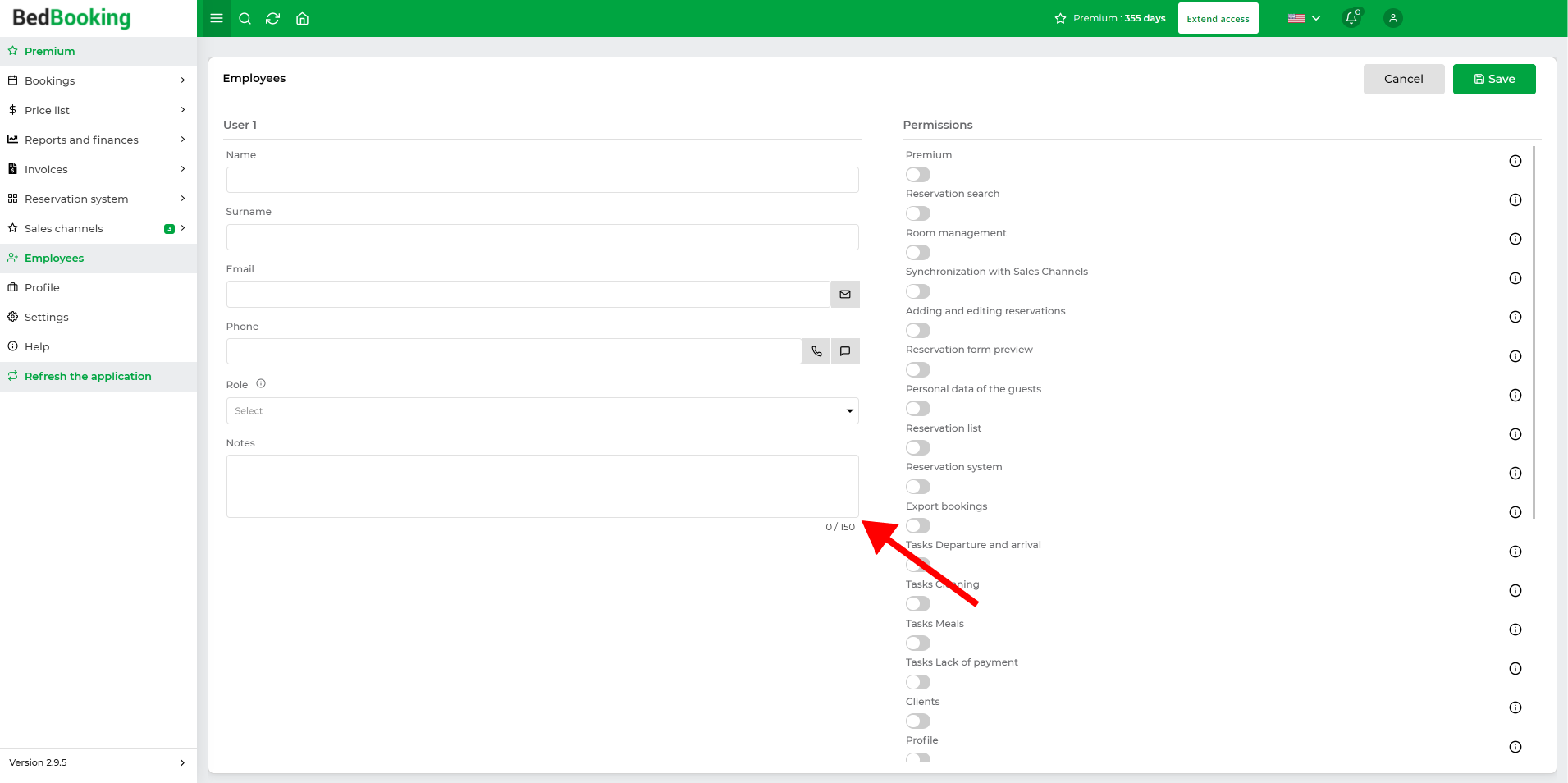Click the phone call icon beside Phone field
Viewport: 1568px width, 783px height.
click(x=816, y=351)
